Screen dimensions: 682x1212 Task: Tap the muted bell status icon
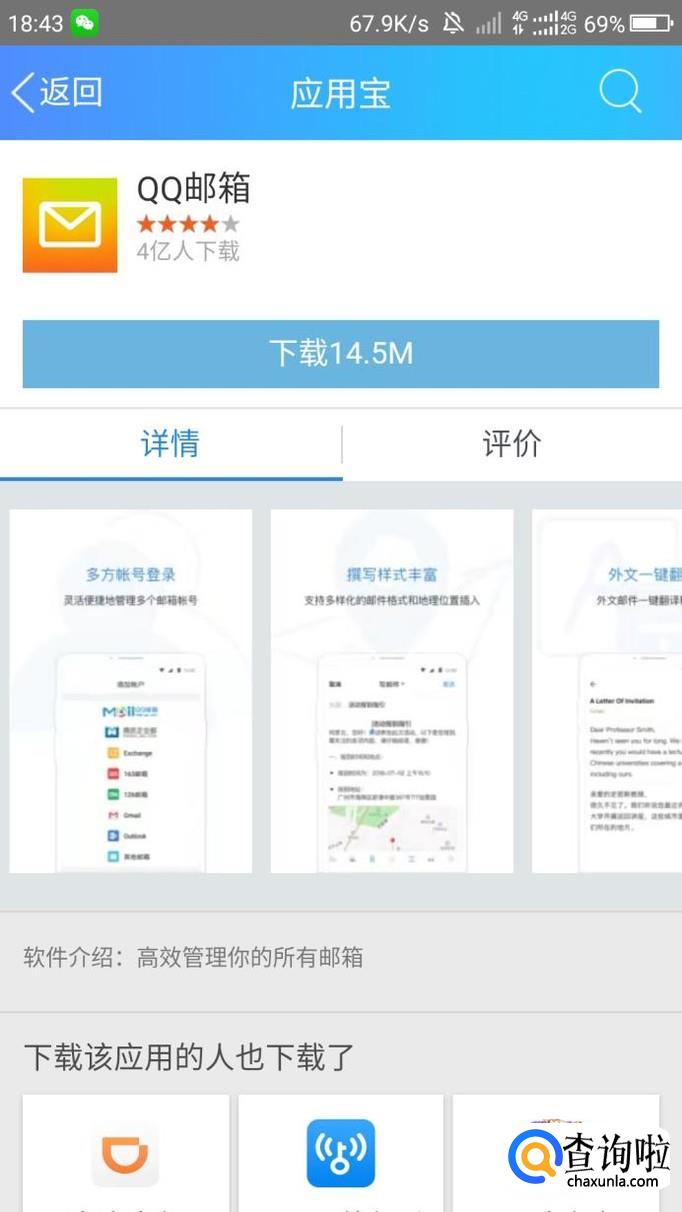click(x=453, y=23)
